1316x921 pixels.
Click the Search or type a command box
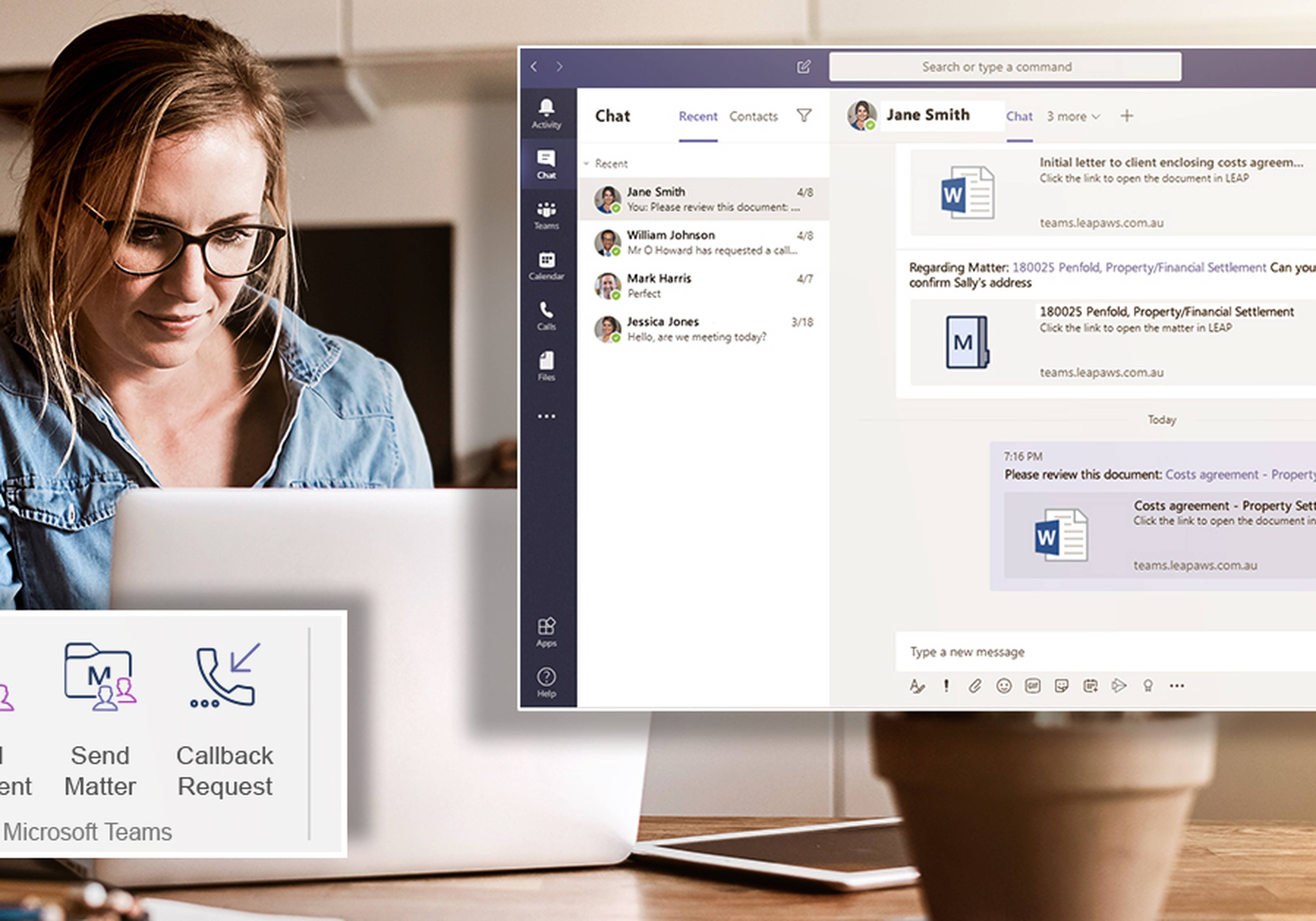click(x=1005, y=67)
